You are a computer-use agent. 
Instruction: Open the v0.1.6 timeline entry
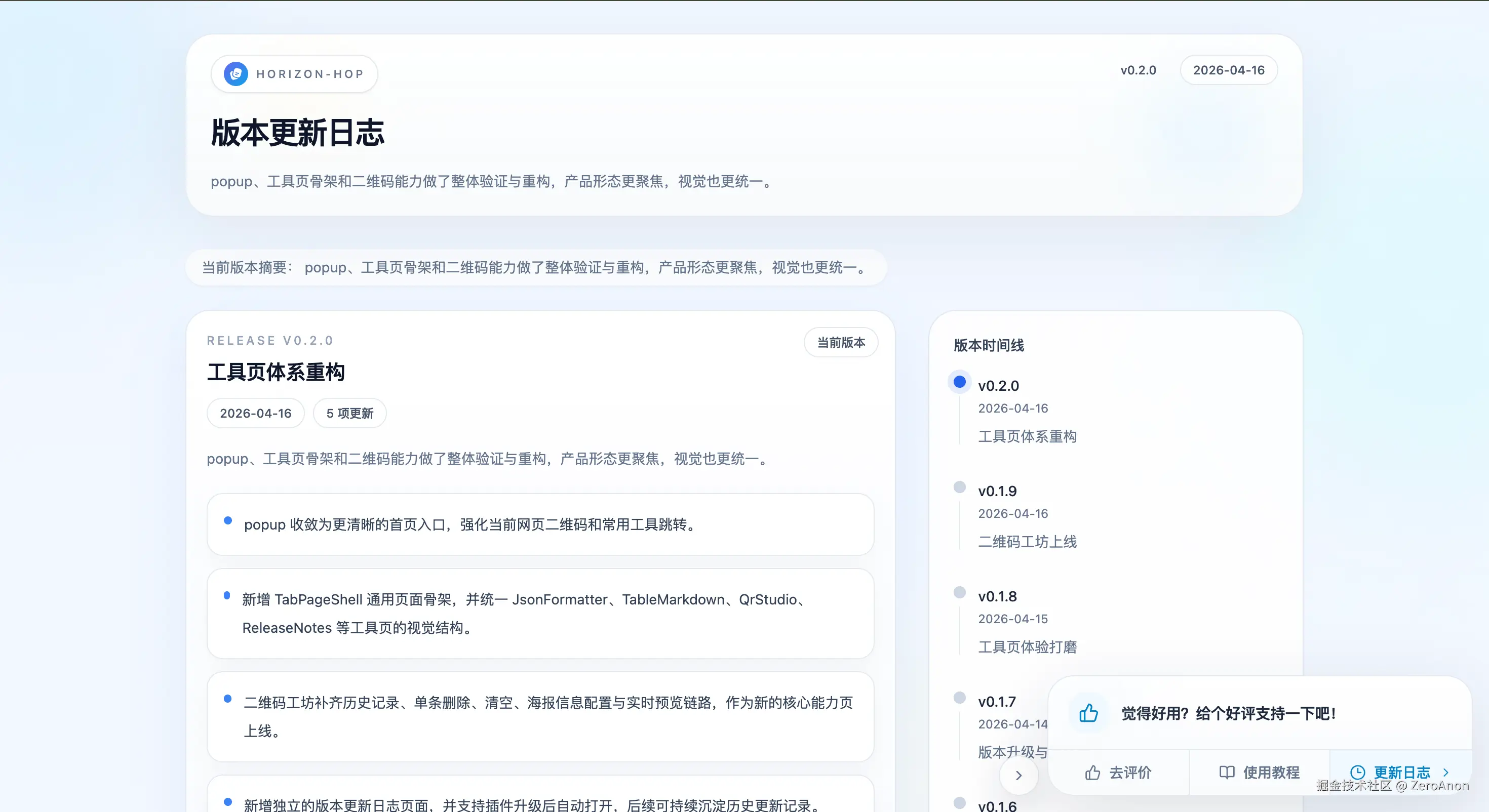click(997, 805)
